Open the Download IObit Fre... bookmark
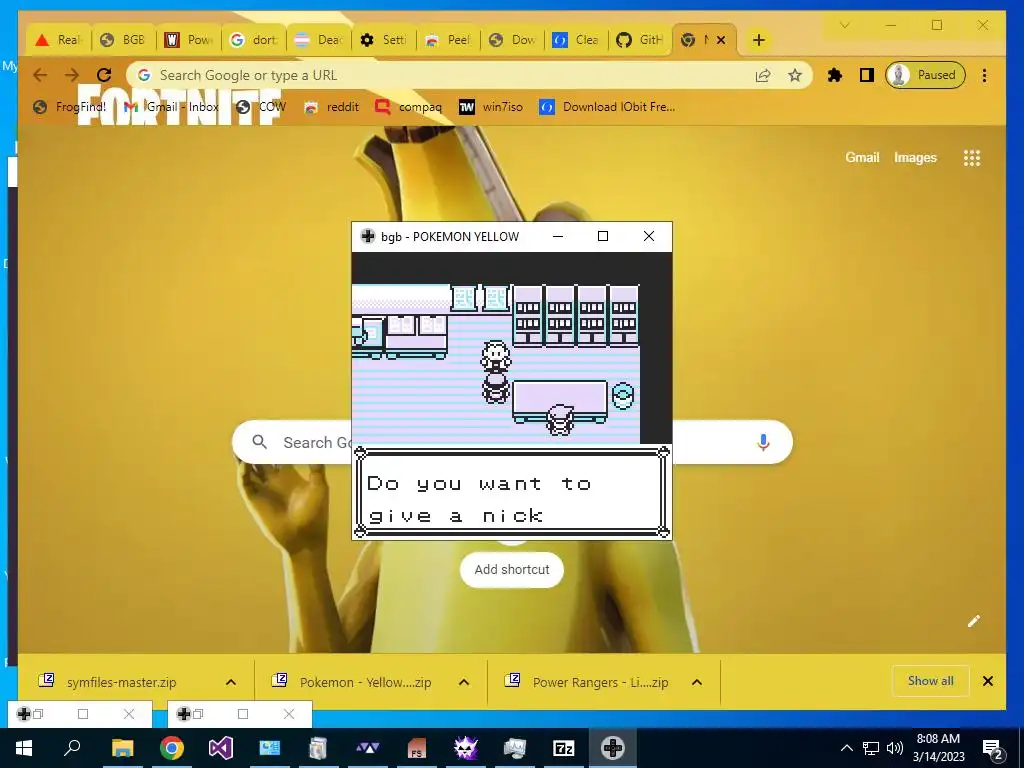1024x768 pixels. click(607, 107)
